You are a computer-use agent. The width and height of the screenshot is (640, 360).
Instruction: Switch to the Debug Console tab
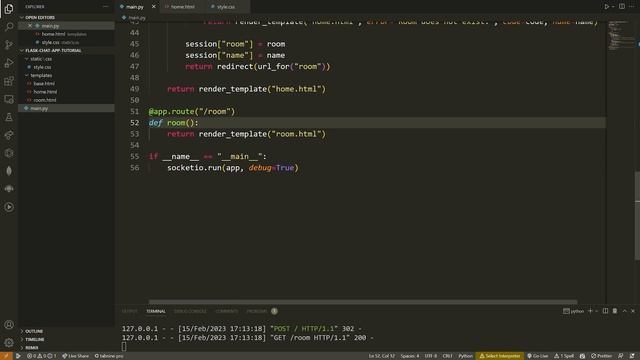(190, 311)
